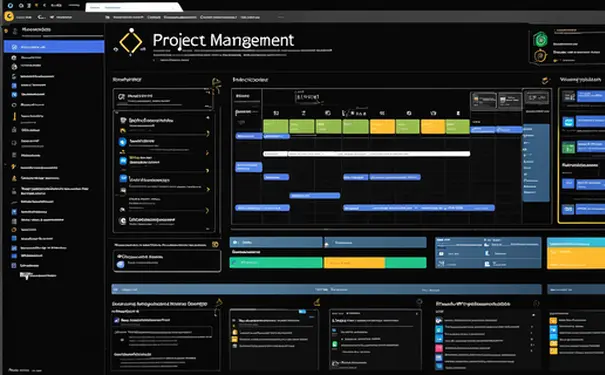
Task: Expand the topmost yellow chevron in task list
Action: pos(208,133)
